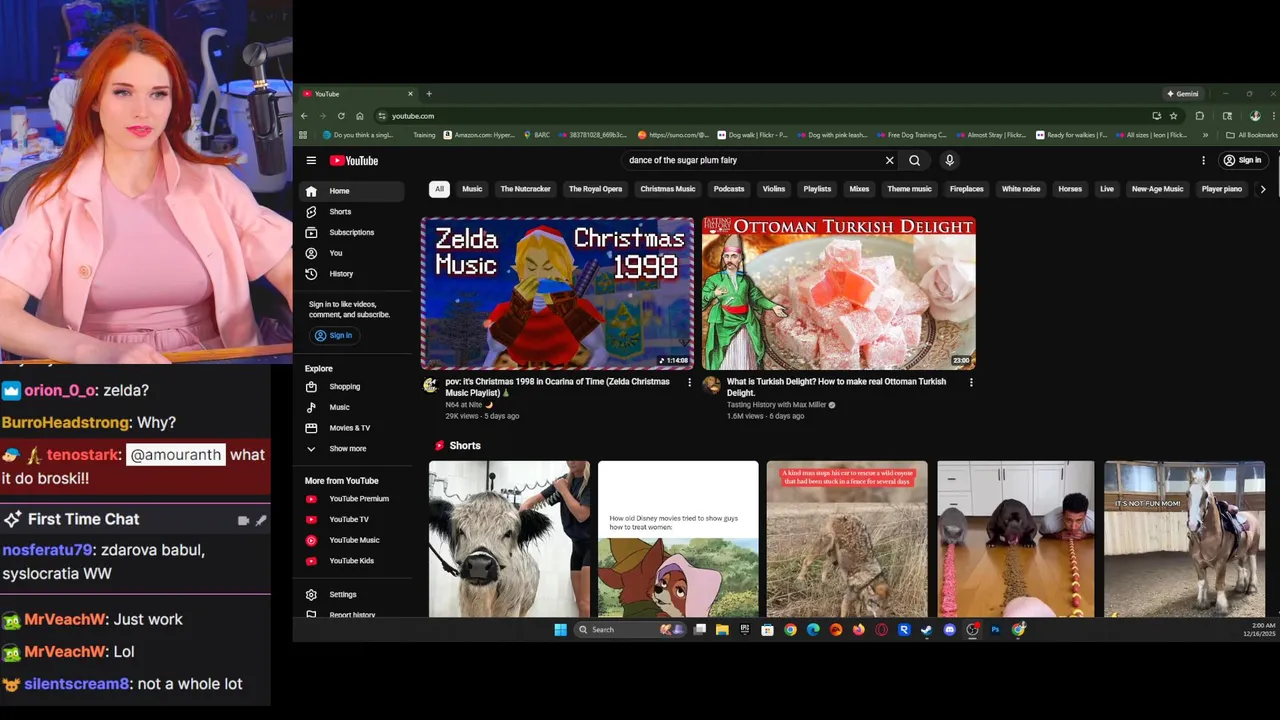Go to the YouTube logo home link
1280x720 pixels.
pyautogui.click(x=354, y=160)
